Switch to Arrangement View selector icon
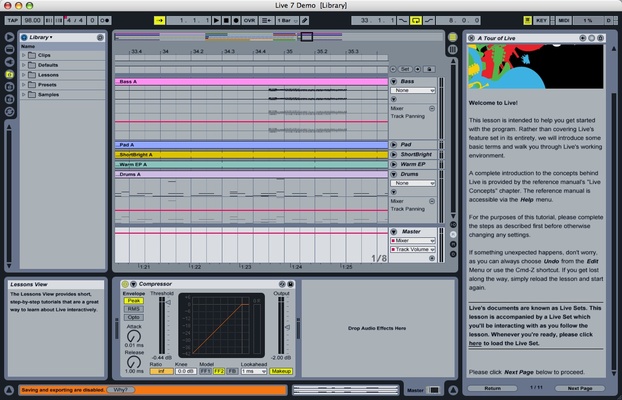 pos(453,37)
